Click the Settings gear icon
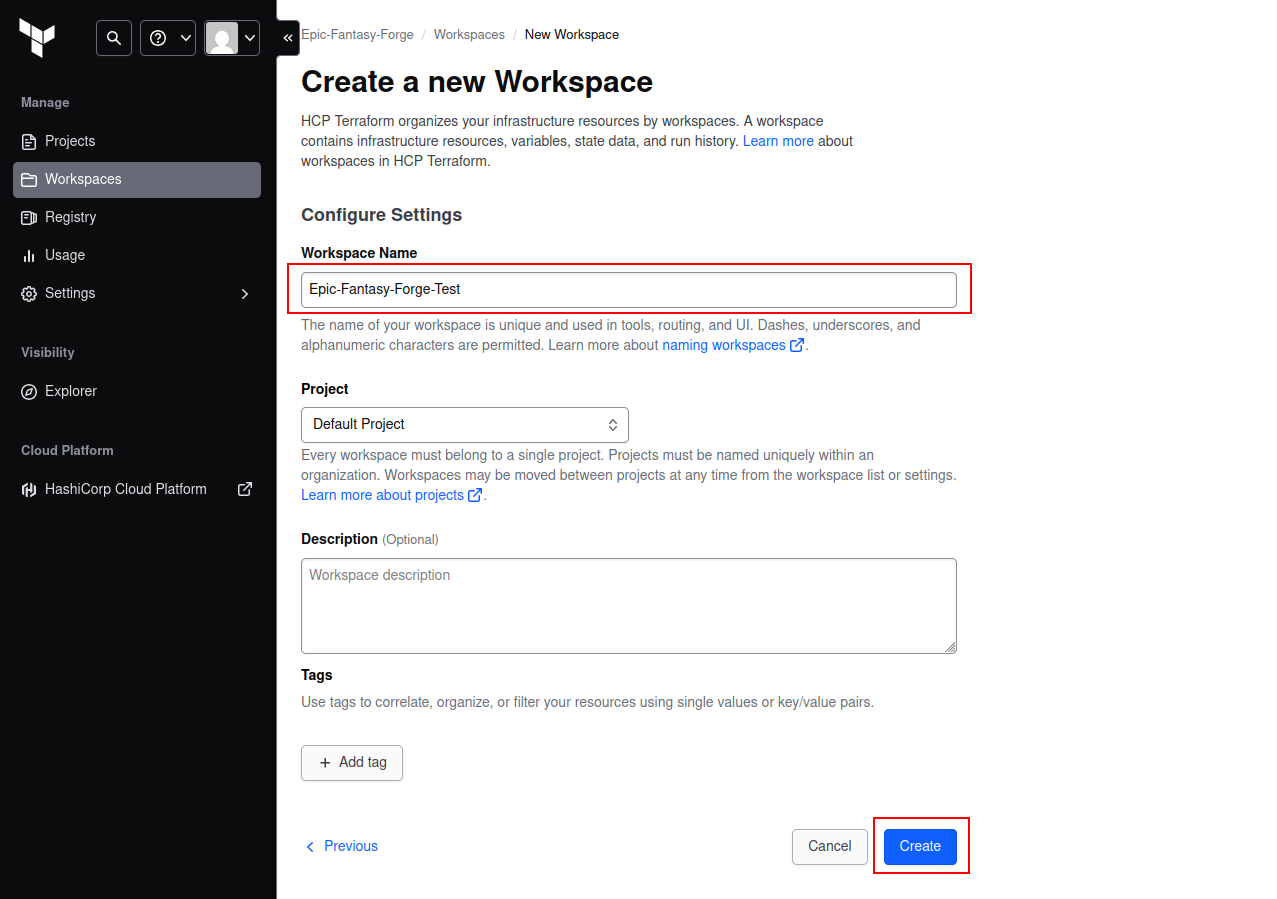 tap(29, 294)
